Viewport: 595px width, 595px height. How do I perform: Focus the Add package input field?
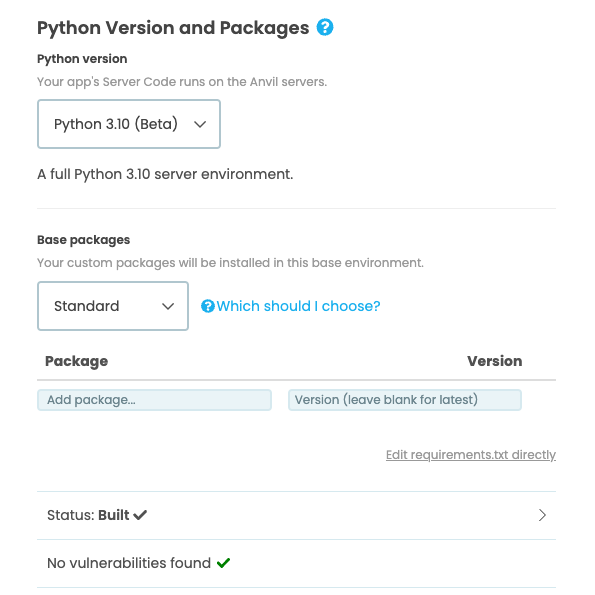pos(154,400)
